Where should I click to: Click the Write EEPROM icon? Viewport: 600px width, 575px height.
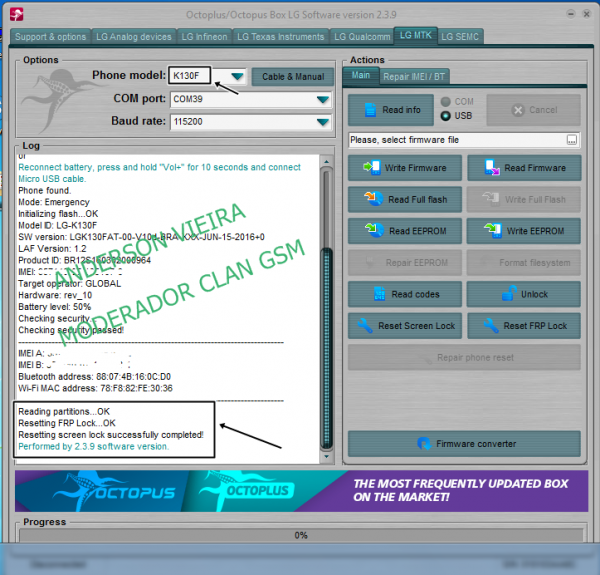point(493,230)
